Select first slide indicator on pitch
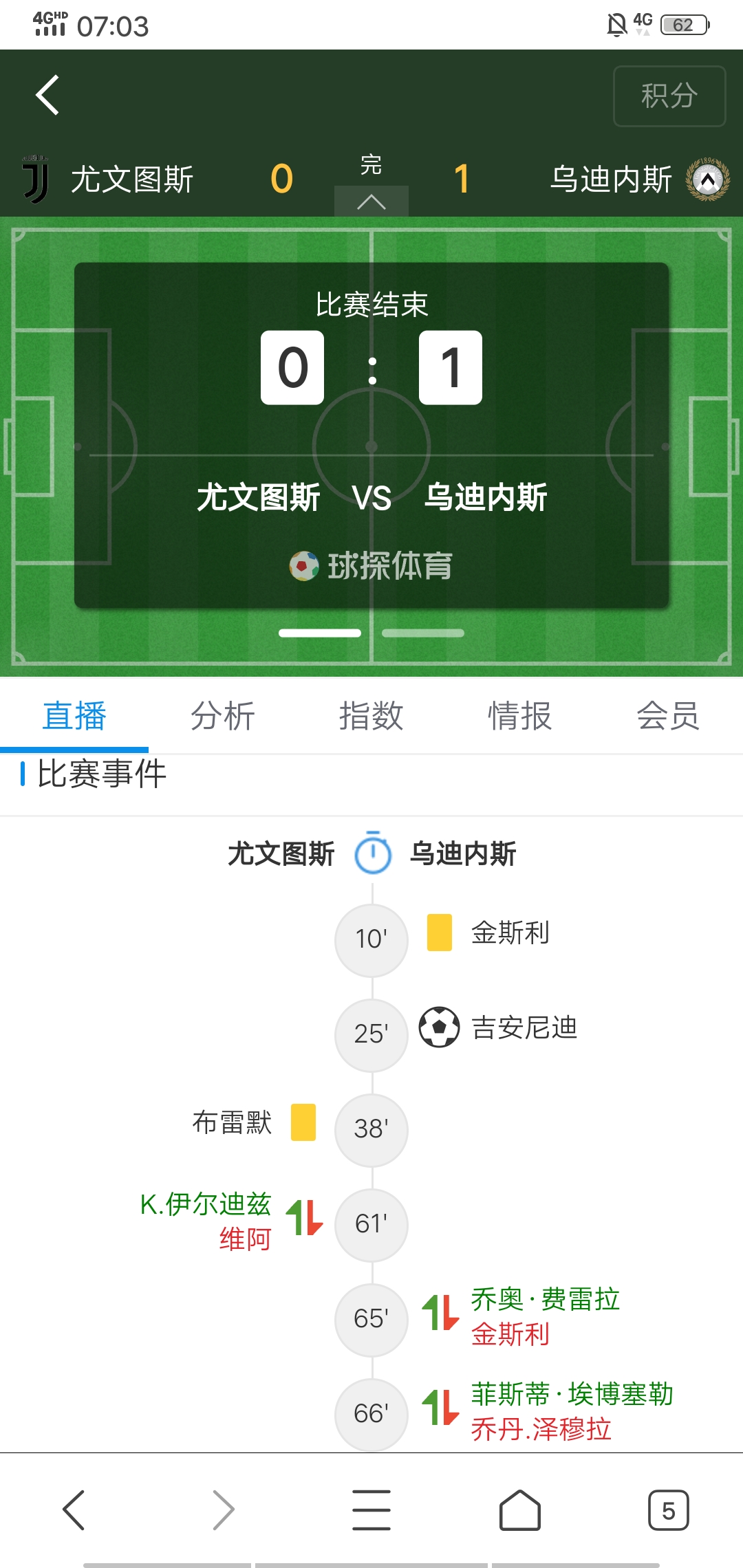Image resolution: width=743 pixels, height=1568 pixels. 320,633
